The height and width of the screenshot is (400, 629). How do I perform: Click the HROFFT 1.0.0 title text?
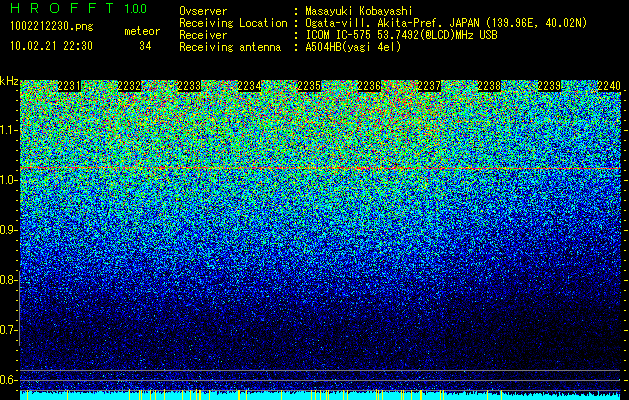[x=79, y=8]
